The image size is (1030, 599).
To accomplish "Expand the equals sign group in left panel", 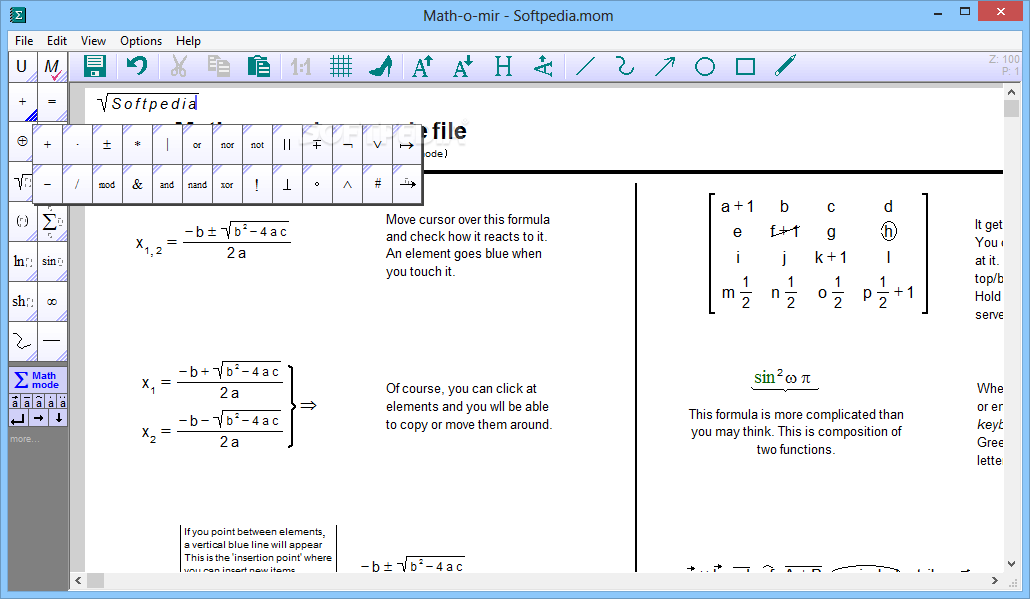I will pyautogui.click(x=52, y=102).
